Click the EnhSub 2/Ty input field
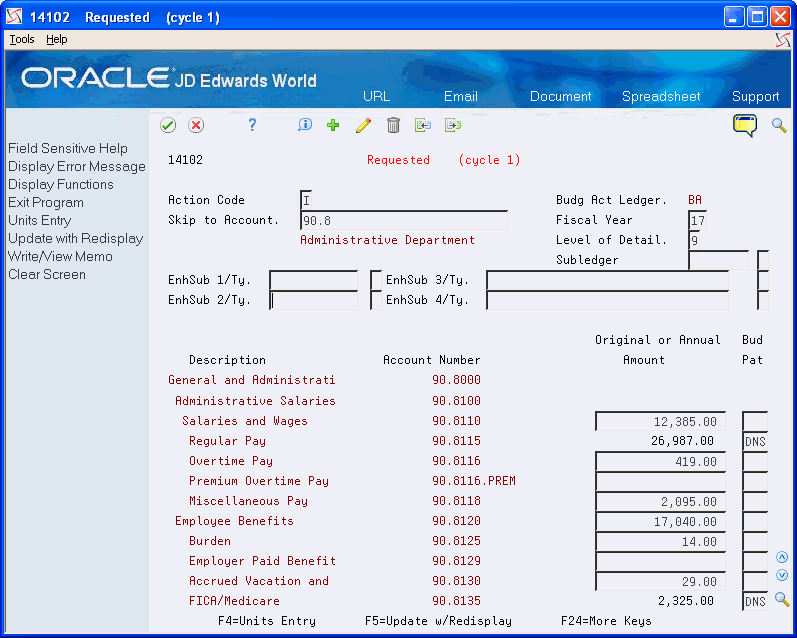Screen dimensions: 797x638 click(x=314, y=300)
